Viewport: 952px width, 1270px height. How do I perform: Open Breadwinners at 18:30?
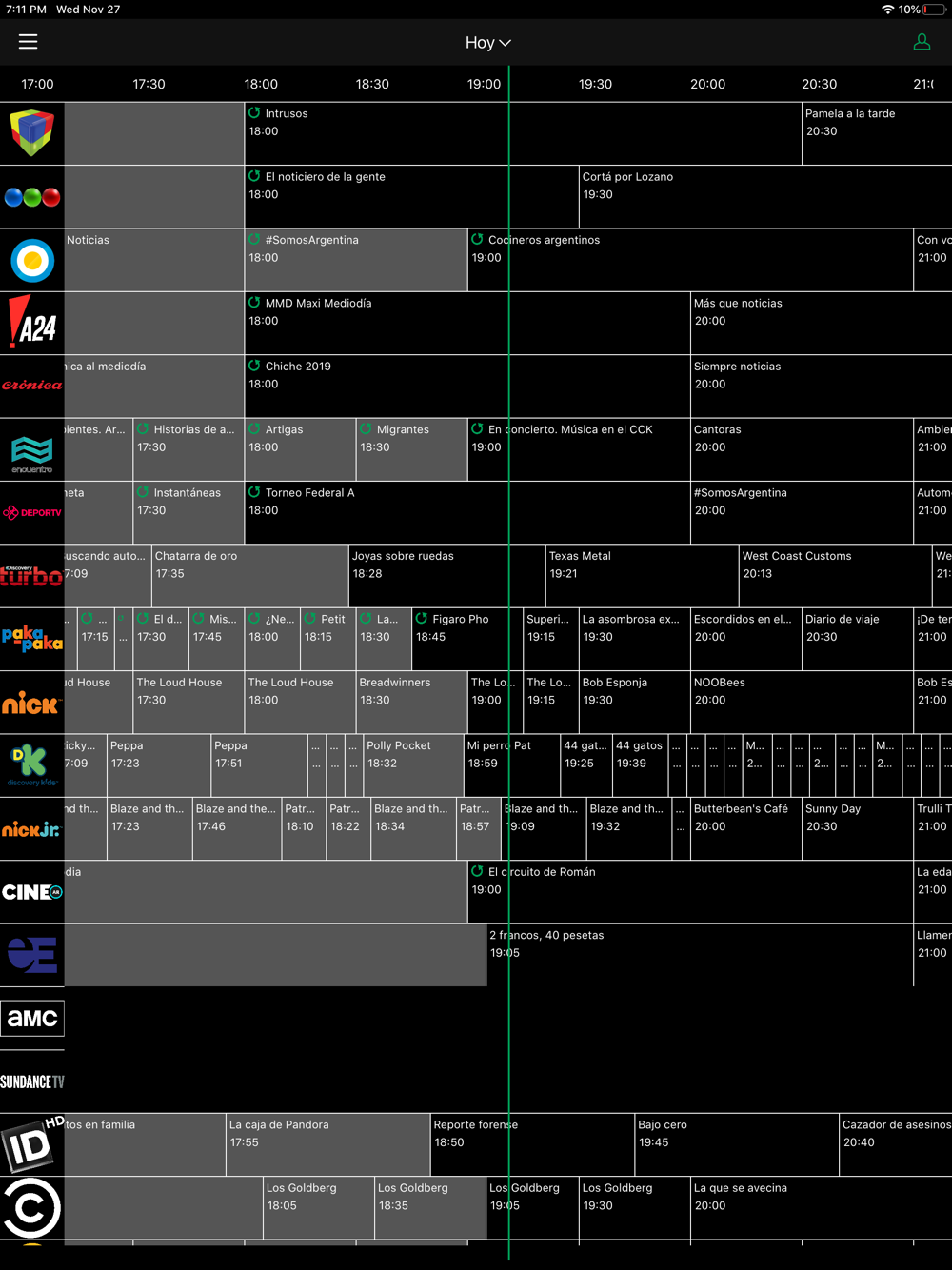click(411, 703)
